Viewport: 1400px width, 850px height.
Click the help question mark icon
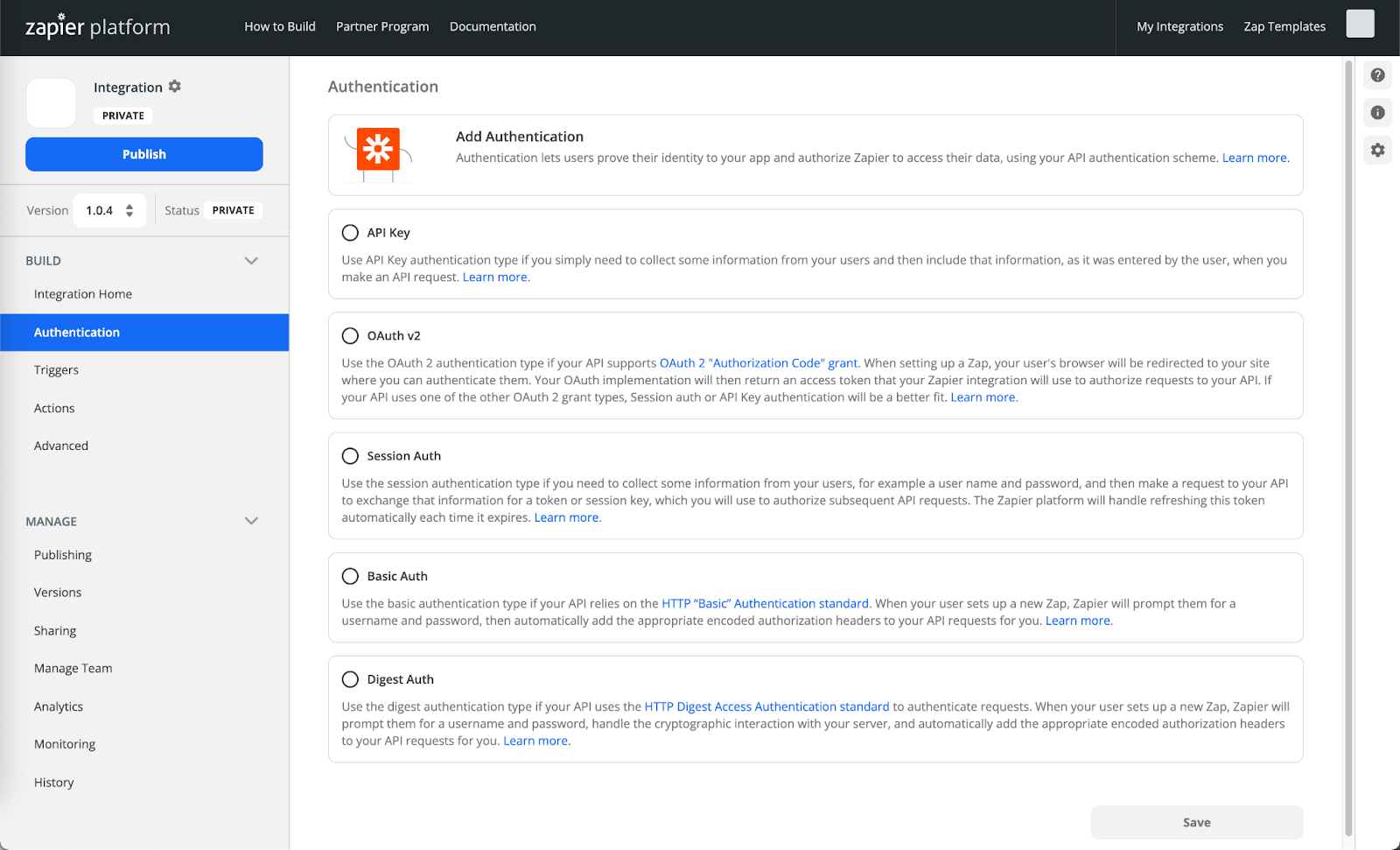tap(1377, 75)
